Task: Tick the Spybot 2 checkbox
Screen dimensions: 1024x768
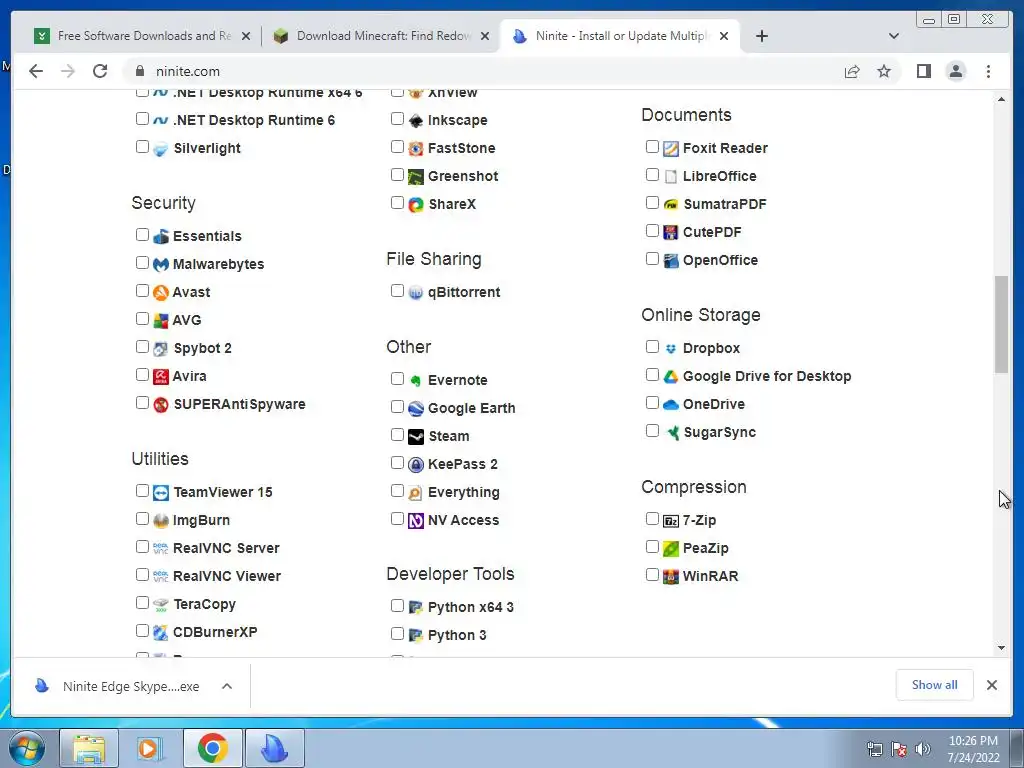Action: [142, 347]
